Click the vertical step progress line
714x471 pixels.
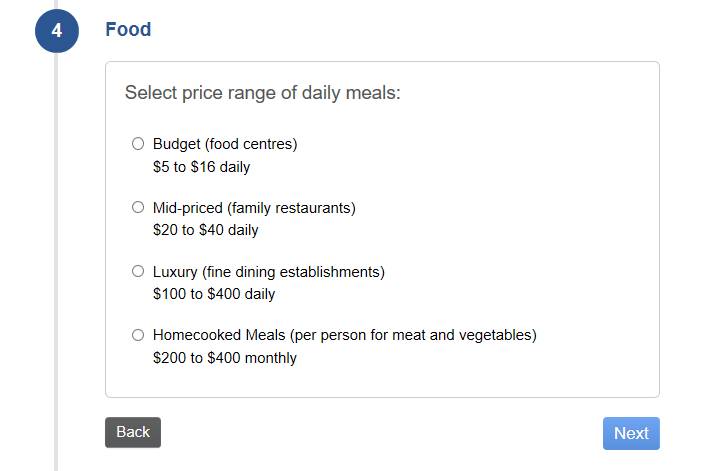coord(56,250)
